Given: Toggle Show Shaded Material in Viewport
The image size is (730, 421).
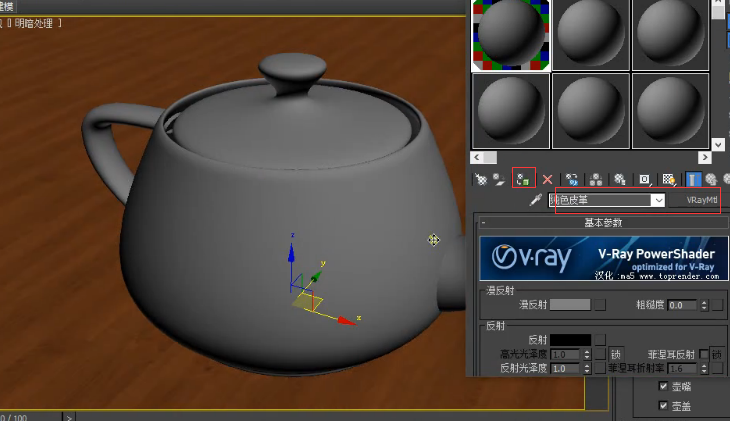Looking at the screenshot, I should tap(669, 179).
